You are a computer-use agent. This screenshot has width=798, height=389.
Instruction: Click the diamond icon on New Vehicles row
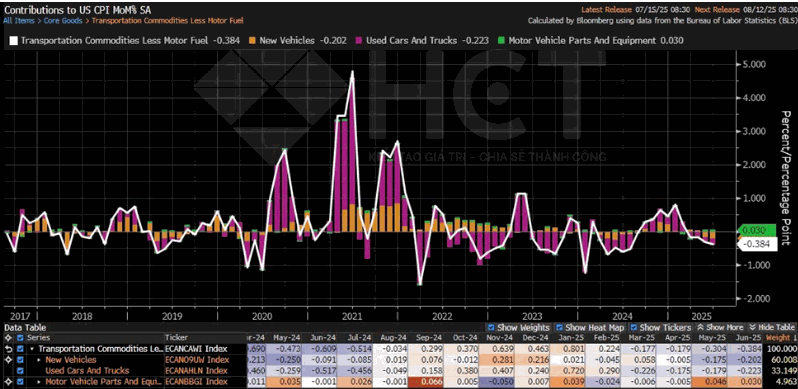(x=8, y=360)
